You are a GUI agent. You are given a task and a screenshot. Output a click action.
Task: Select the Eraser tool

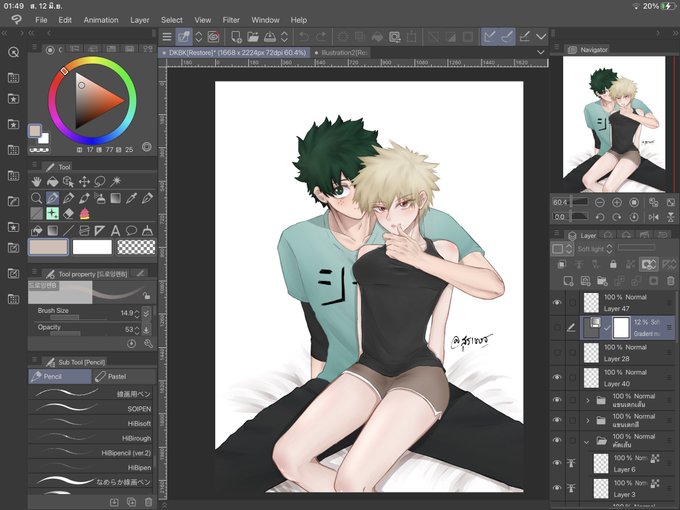69,214
